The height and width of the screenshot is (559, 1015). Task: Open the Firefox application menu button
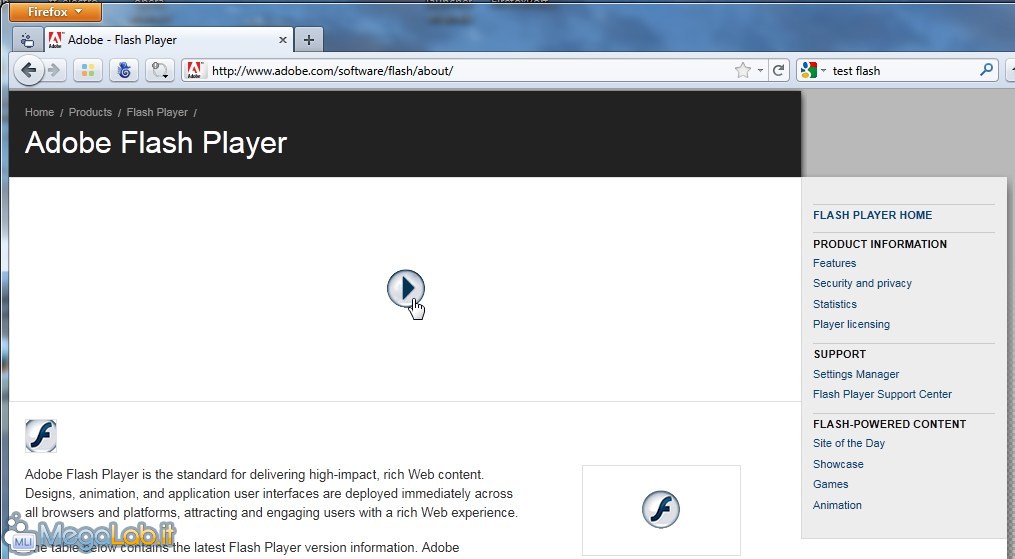55,12
